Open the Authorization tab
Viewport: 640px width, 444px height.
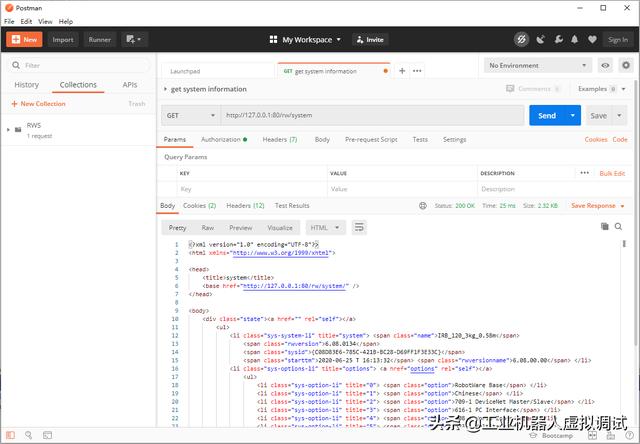tap(224, 139)
